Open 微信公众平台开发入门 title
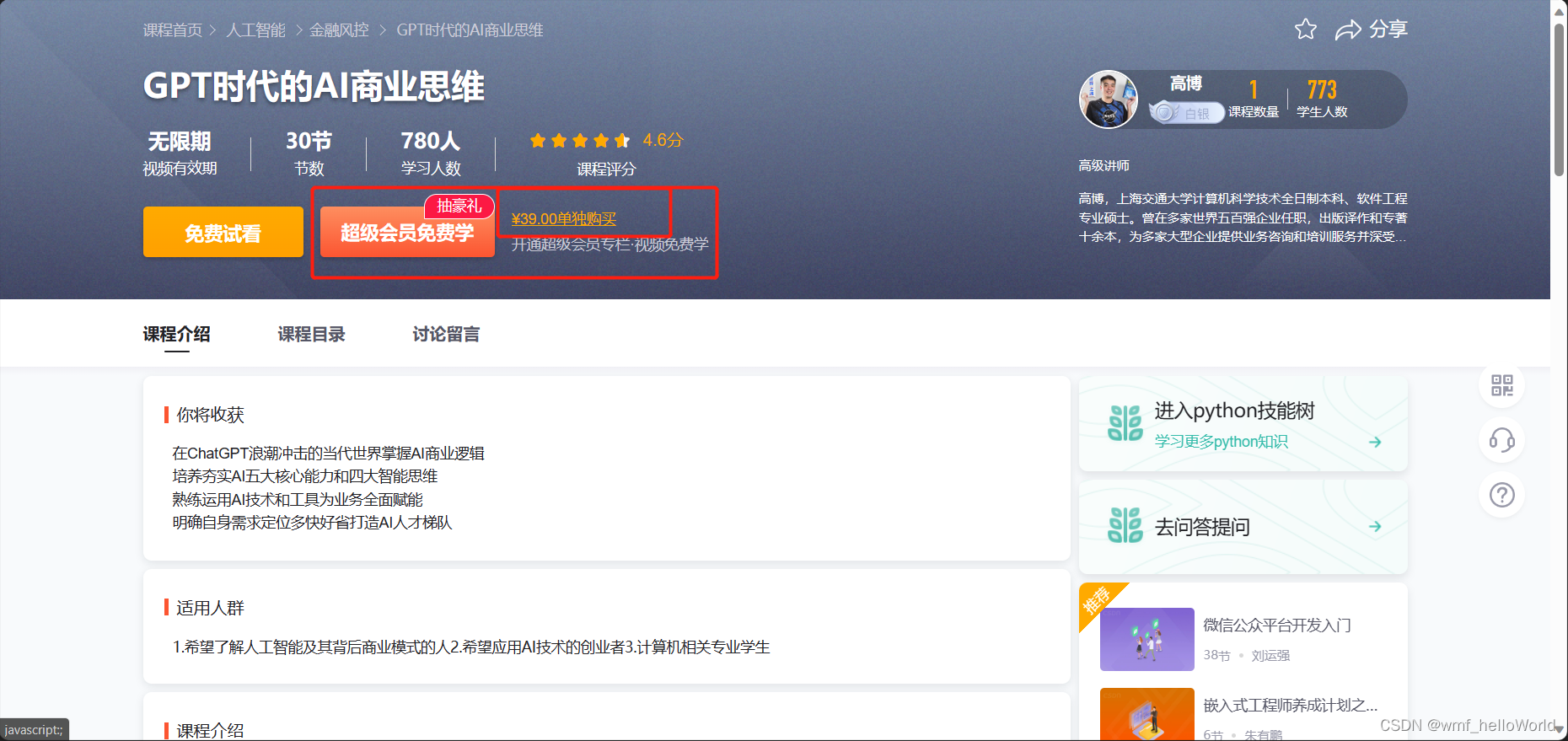 pos(1277,625)
